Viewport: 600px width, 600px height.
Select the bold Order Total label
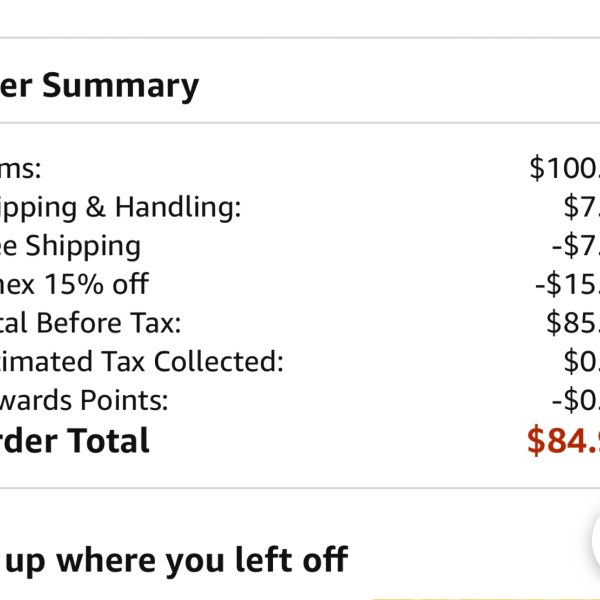74,440
